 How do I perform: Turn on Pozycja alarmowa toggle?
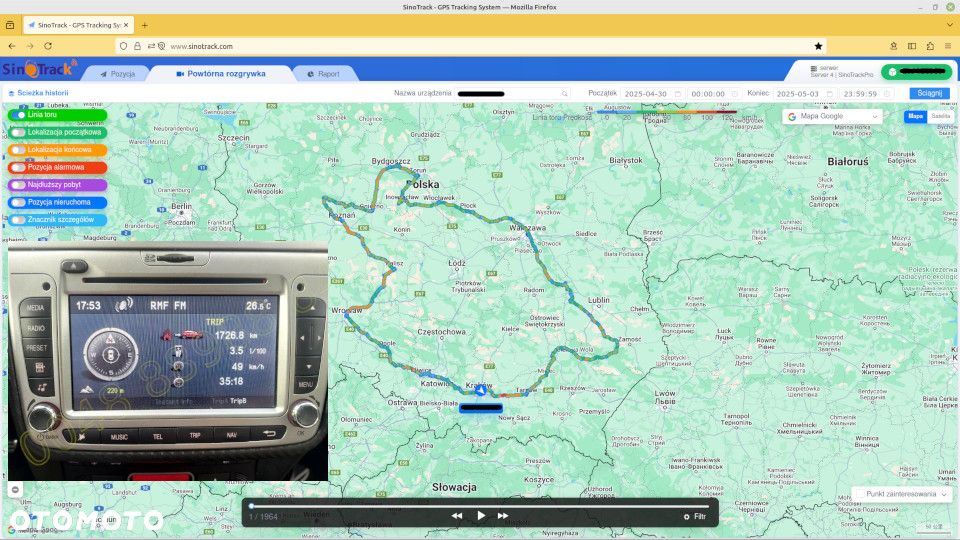point(18,167)
